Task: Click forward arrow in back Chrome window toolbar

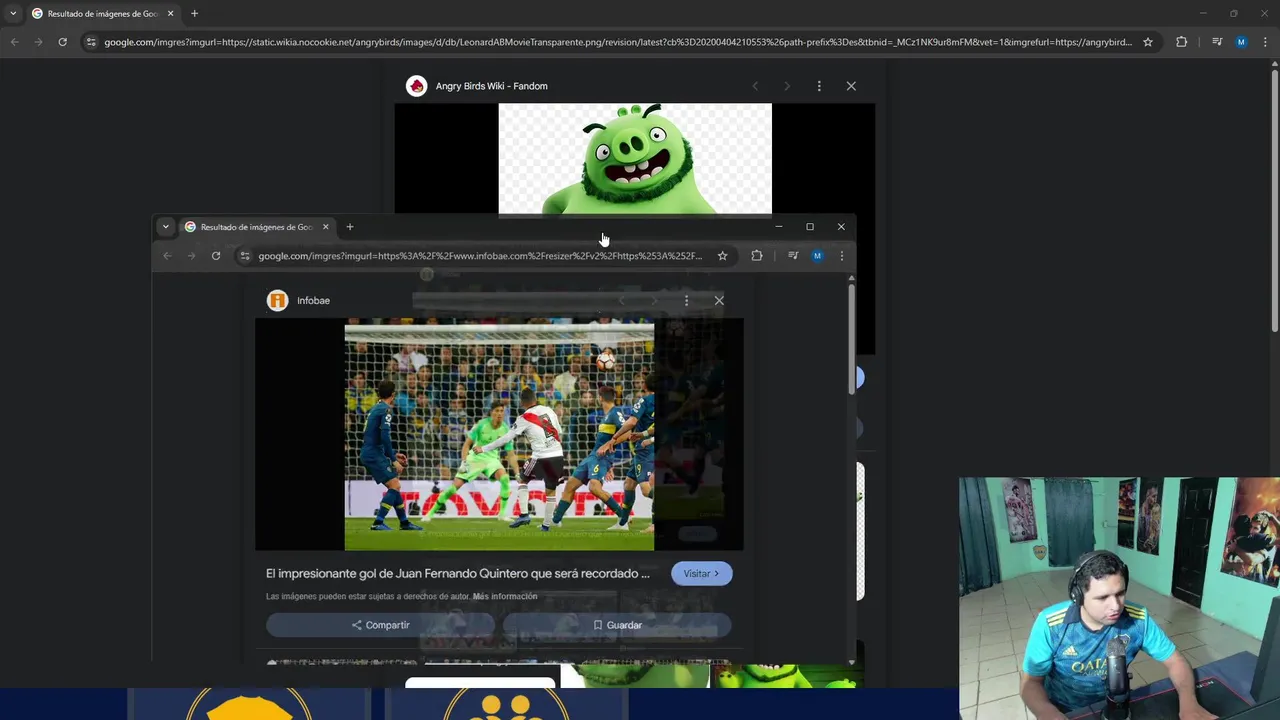Action: click(38, 42)
